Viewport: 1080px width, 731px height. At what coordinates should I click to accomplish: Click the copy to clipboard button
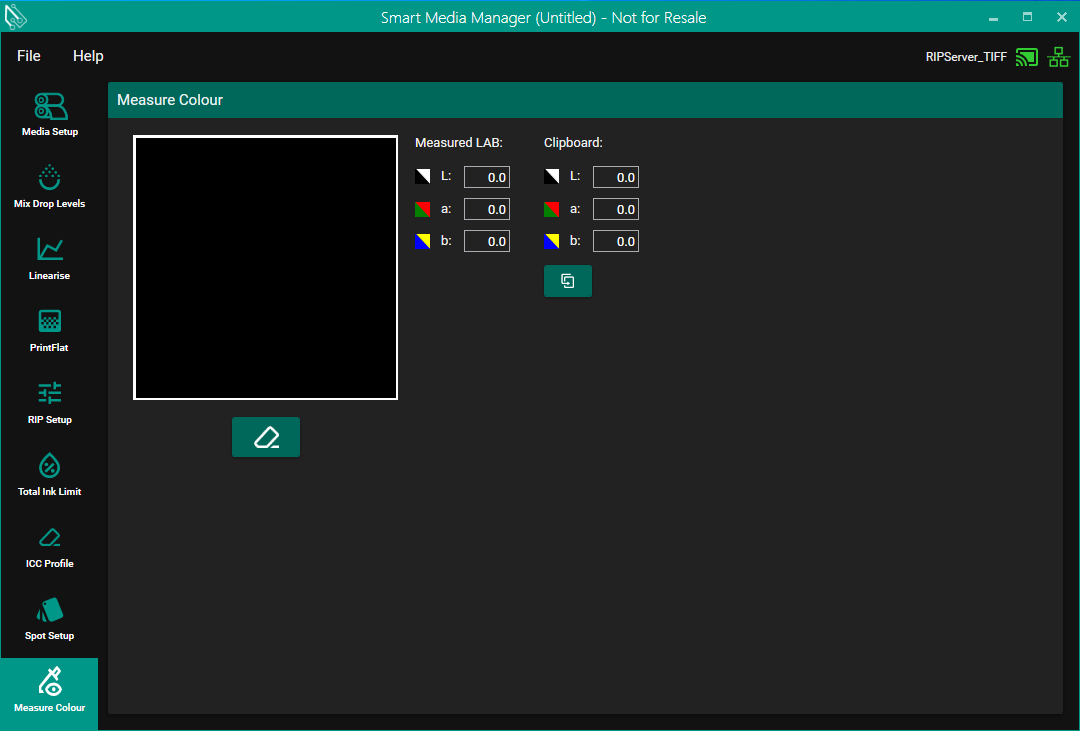coord(567,281)
